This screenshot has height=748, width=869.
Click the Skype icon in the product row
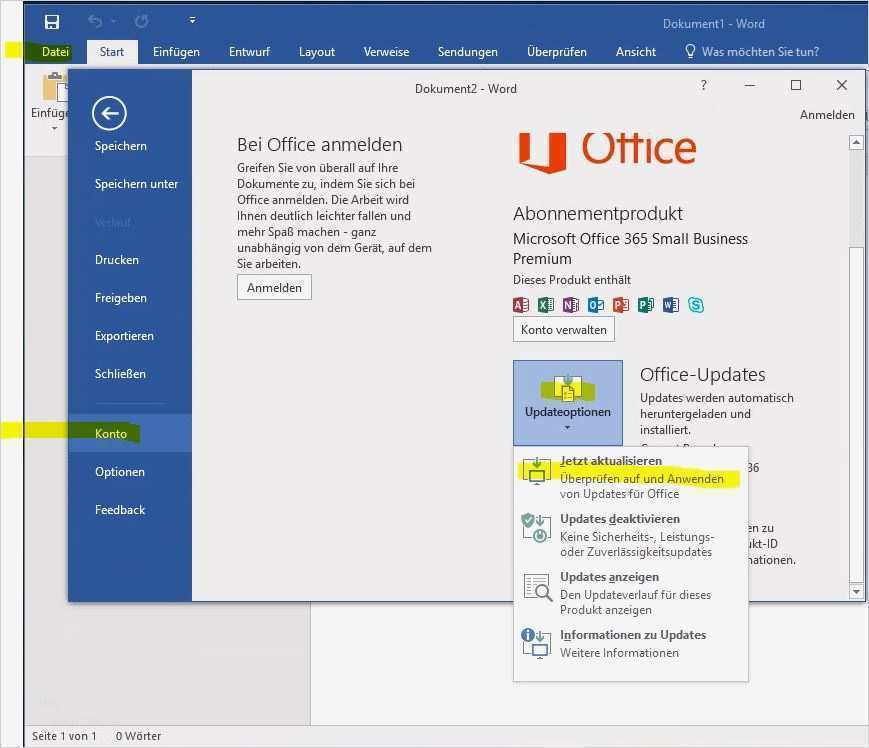point(697,305)
